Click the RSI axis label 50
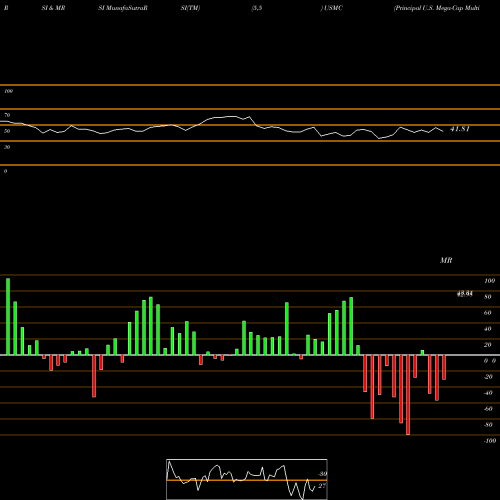 (7, 131)
